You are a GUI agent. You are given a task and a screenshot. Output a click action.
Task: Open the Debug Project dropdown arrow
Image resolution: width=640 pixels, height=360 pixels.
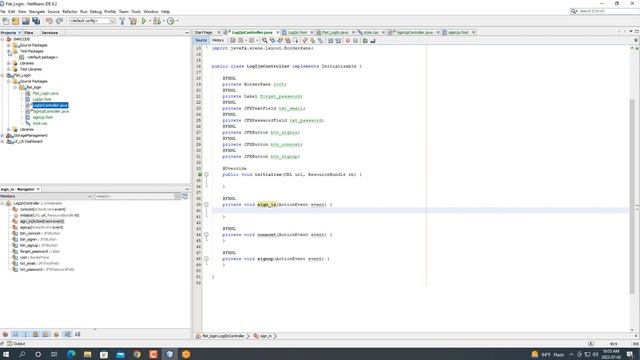(163, 21)
